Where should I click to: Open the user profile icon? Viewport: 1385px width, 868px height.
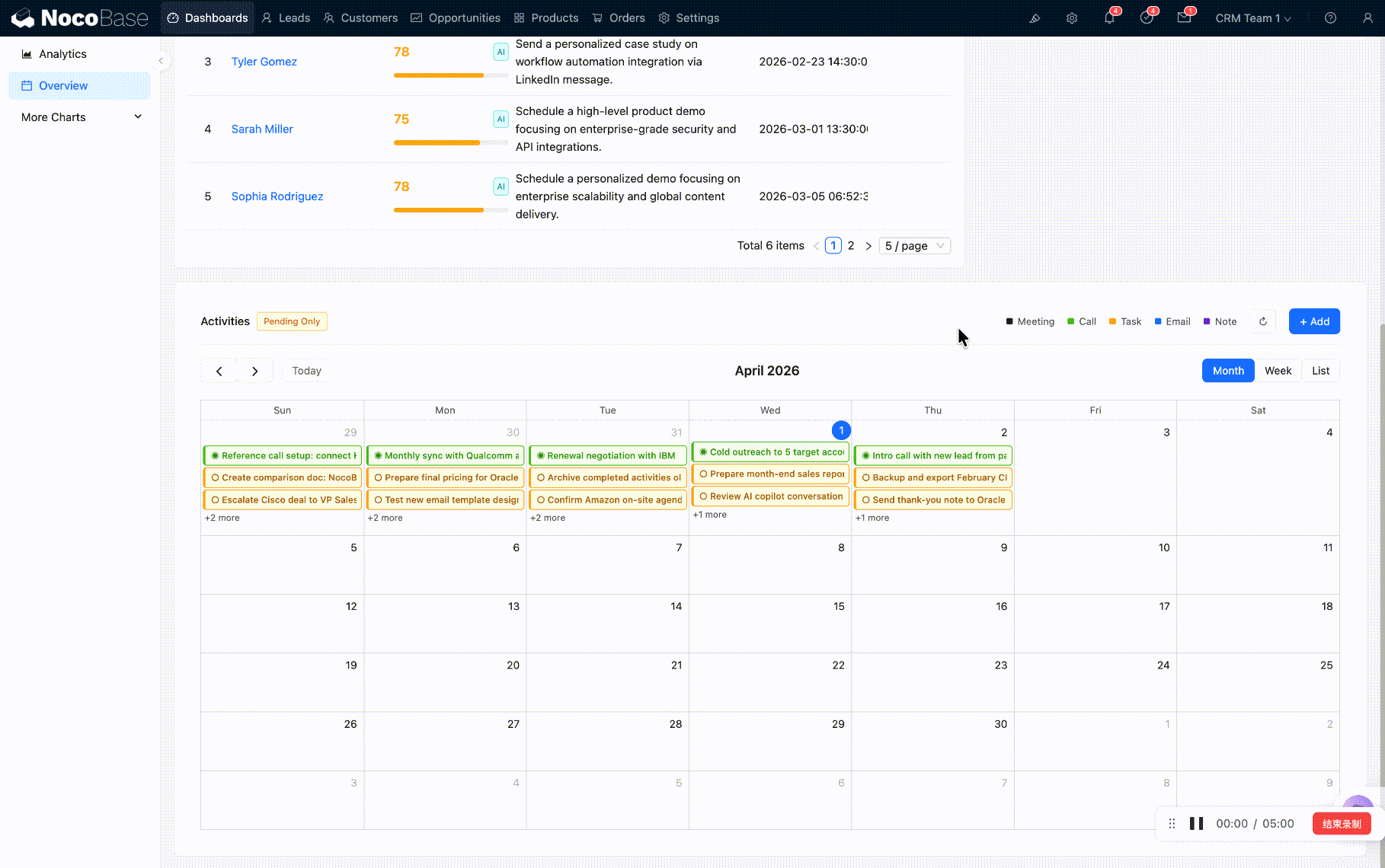[x=1367, y=18]
